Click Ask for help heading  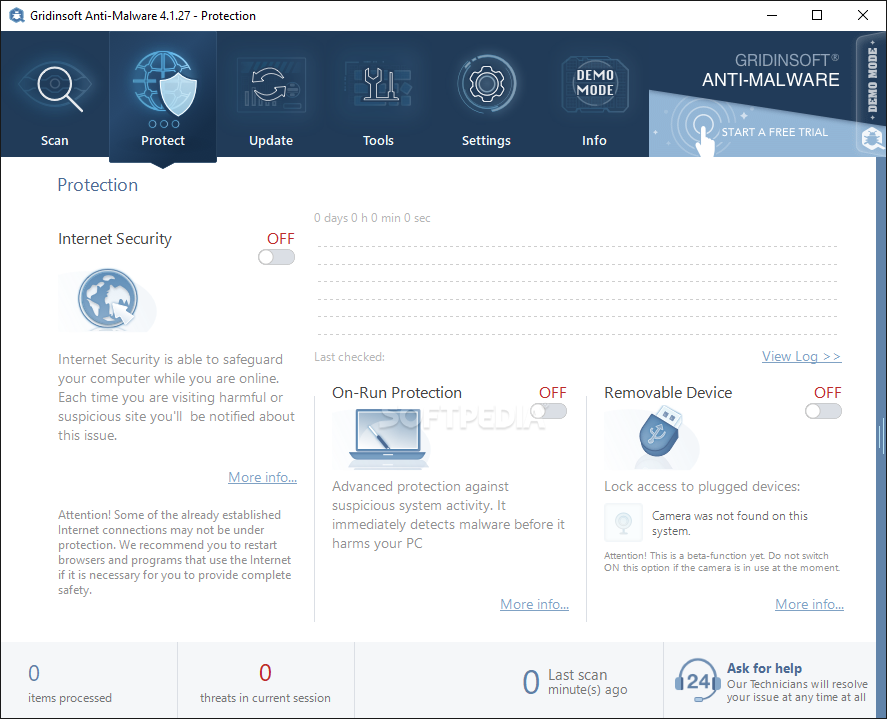coord(764,668)
